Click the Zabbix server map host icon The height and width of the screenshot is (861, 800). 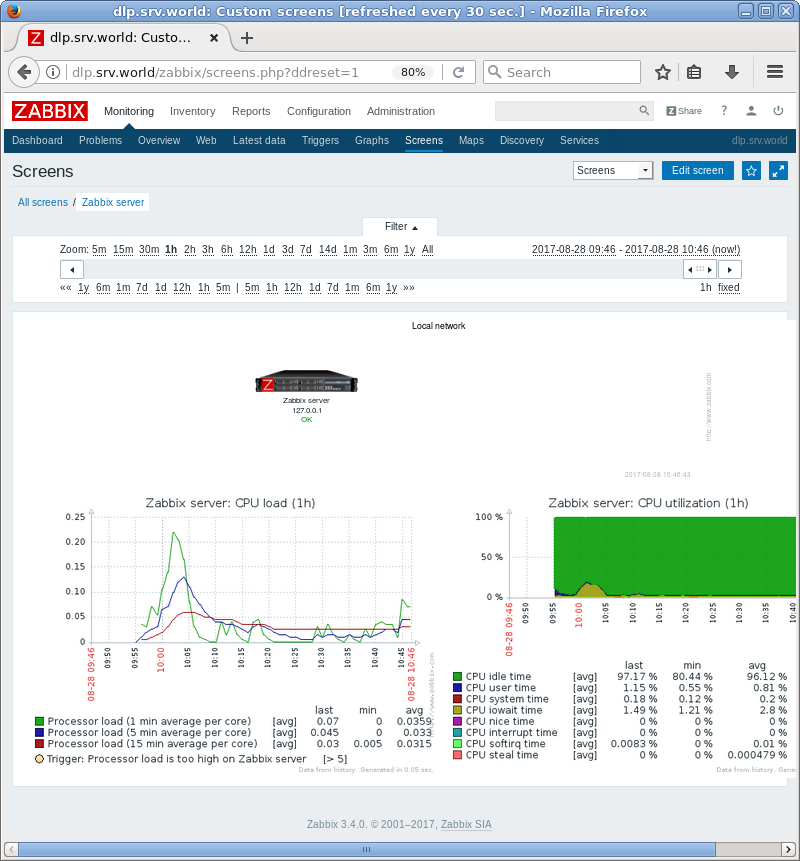pyautogui.click(x=306, y=381)
